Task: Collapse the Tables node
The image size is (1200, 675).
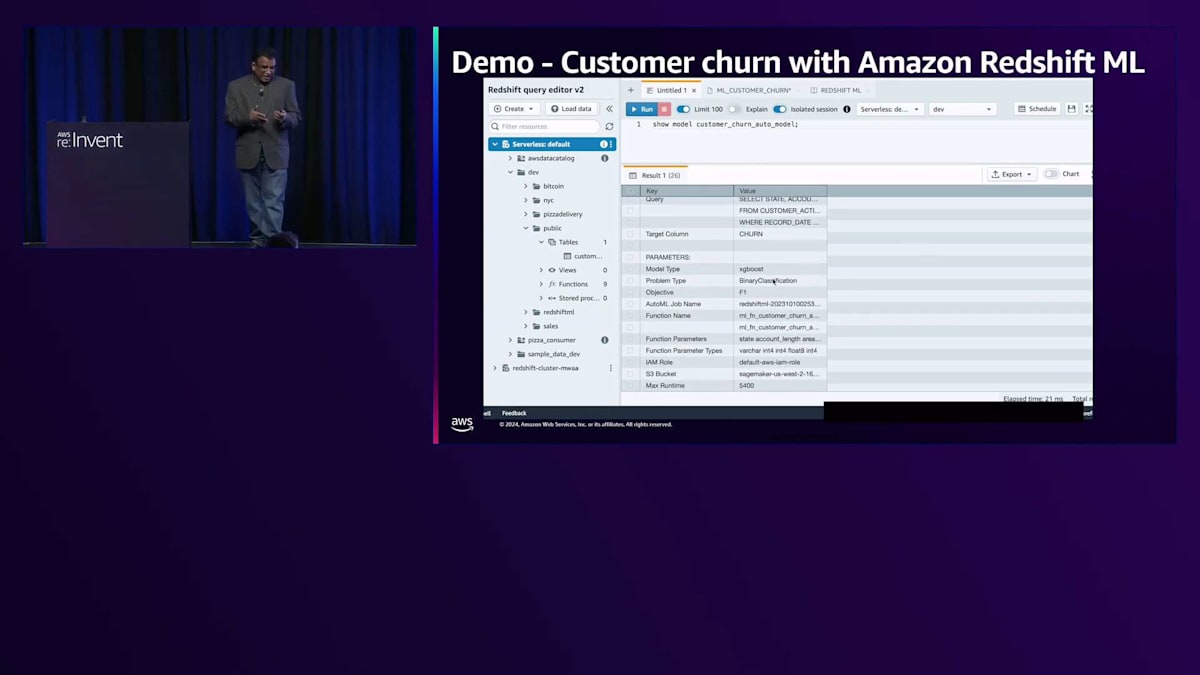Action: pos(542,242)
